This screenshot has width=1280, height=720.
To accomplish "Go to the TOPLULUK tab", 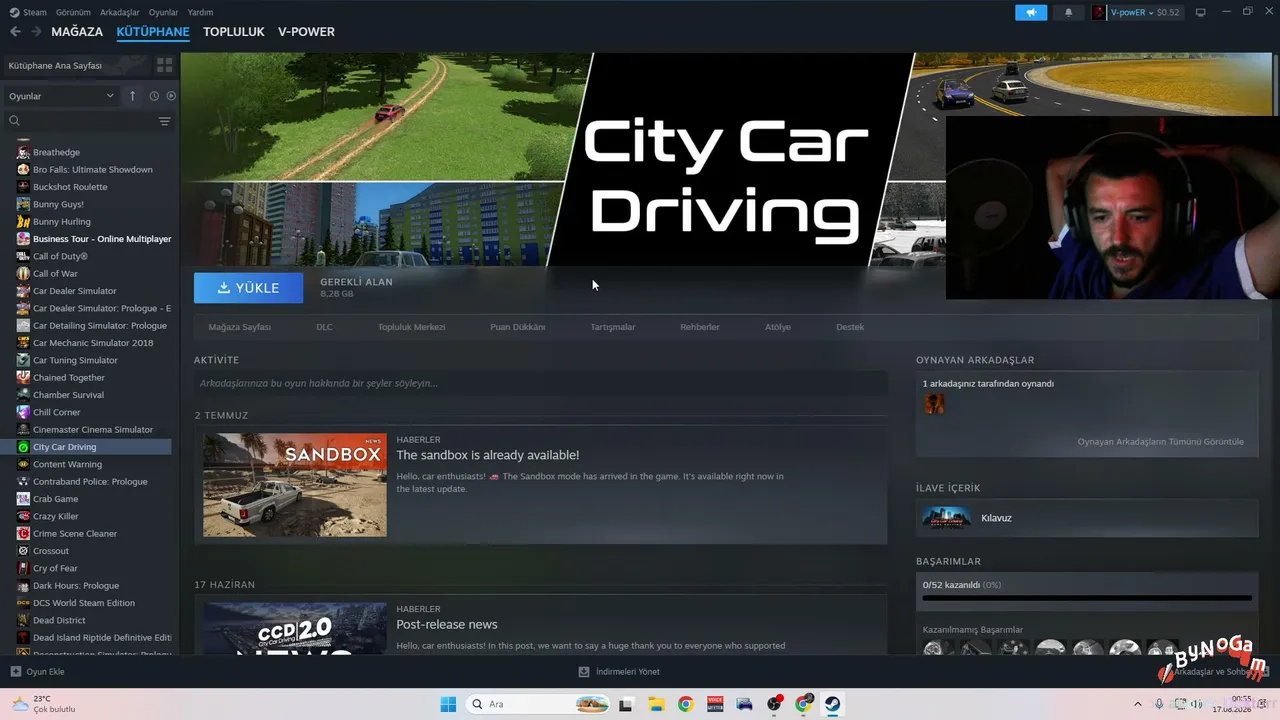I will pos(234,32).
